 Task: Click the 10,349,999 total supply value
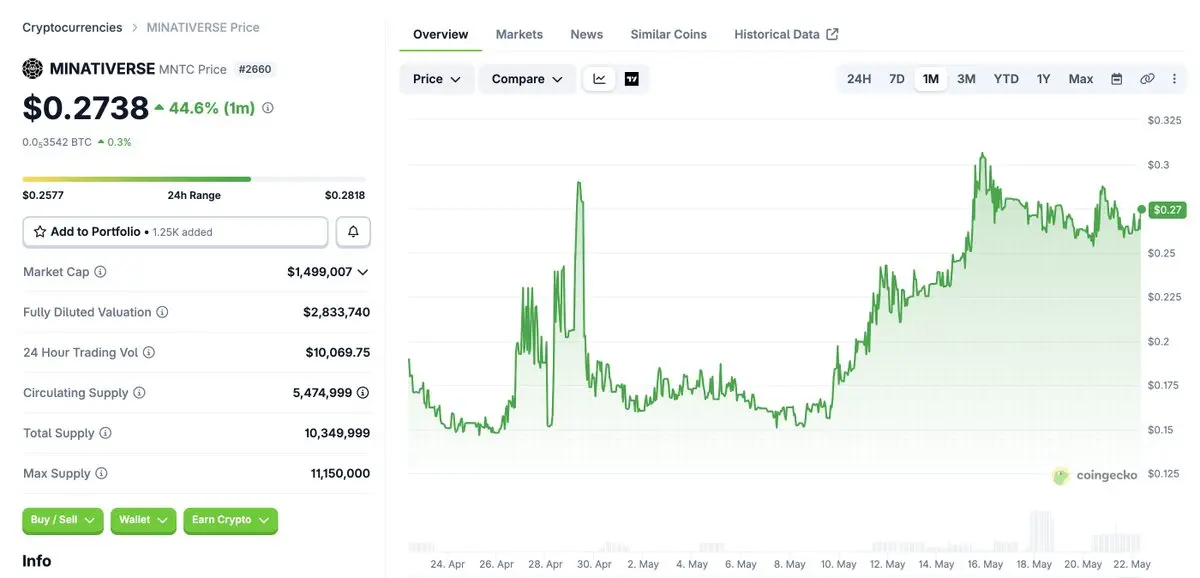click(x=337, y=433)
